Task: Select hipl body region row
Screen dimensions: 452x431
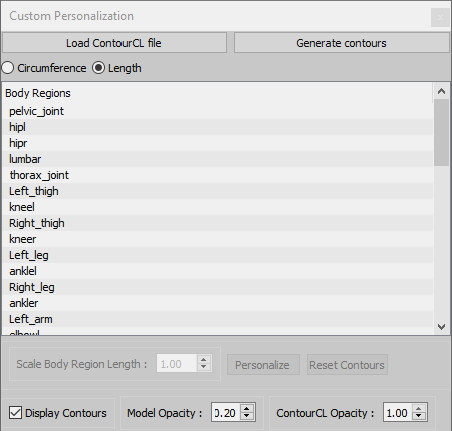Action: point(217,127)
